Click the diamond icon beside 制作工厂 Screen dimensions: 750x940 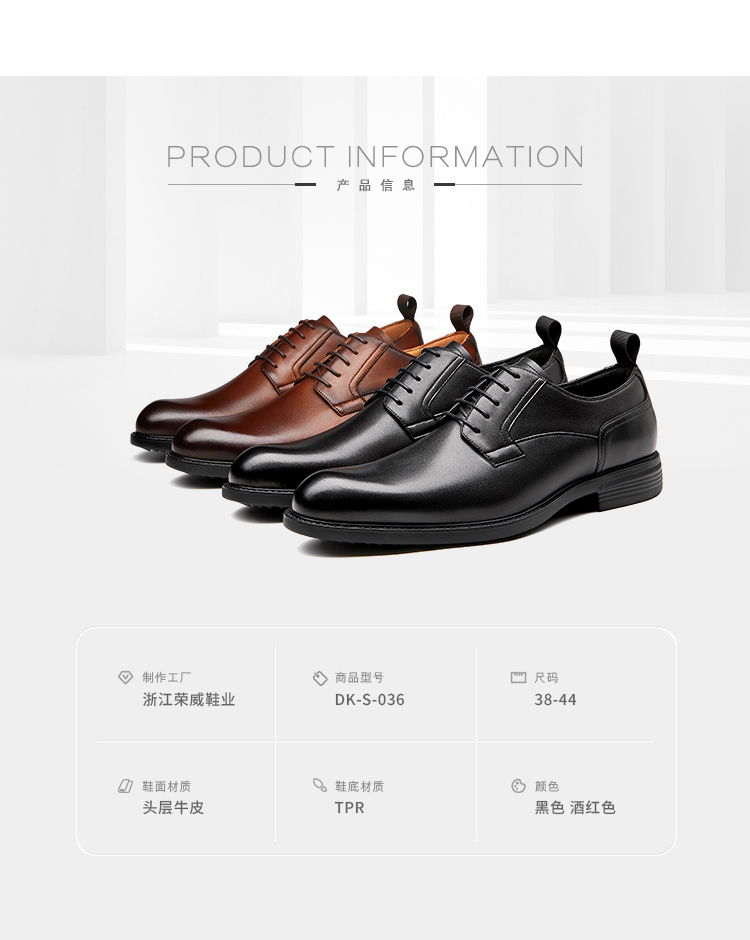click(125, 677)
